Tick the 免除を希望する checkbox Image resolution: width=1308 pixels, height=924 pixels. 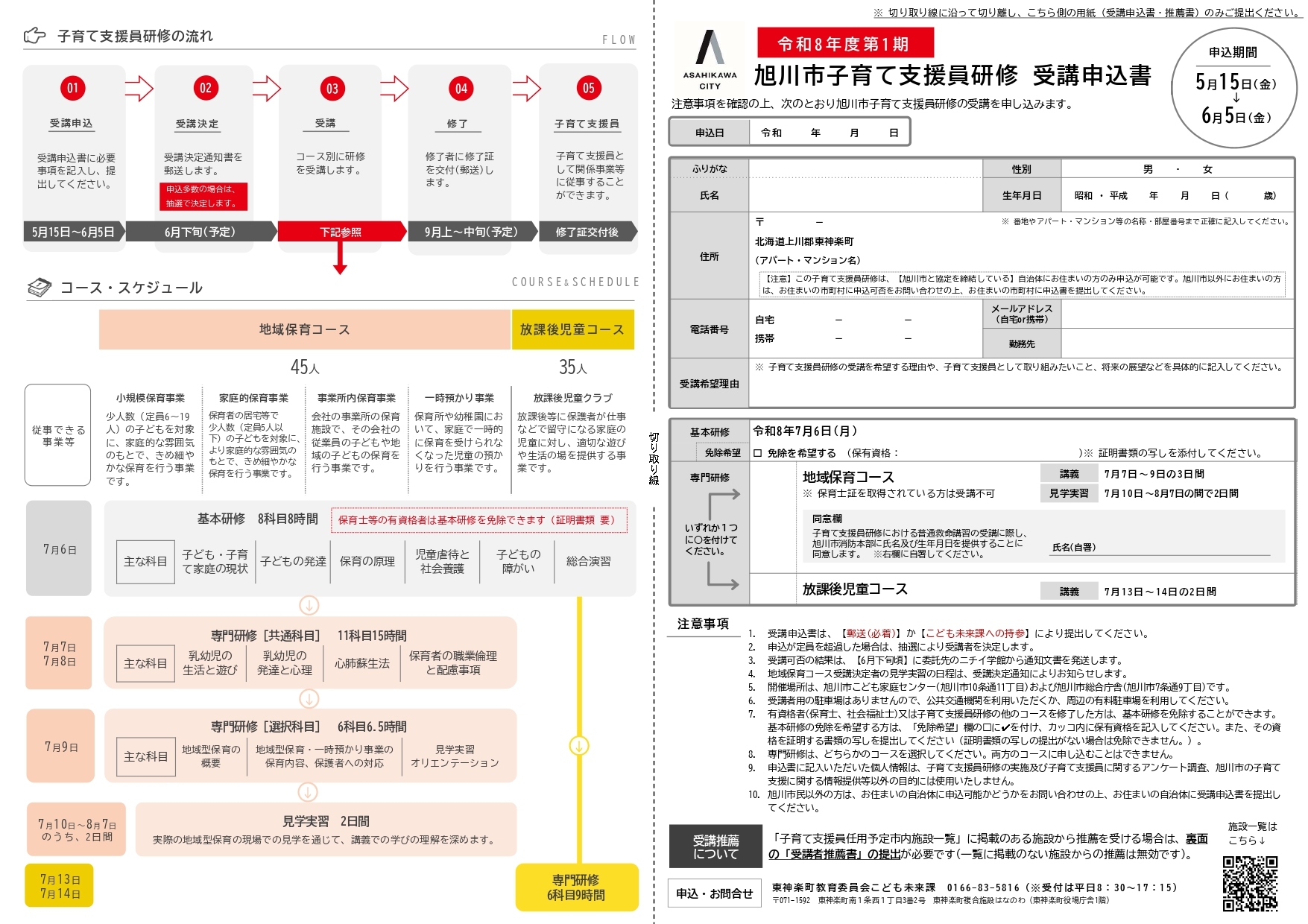[757, 453]
